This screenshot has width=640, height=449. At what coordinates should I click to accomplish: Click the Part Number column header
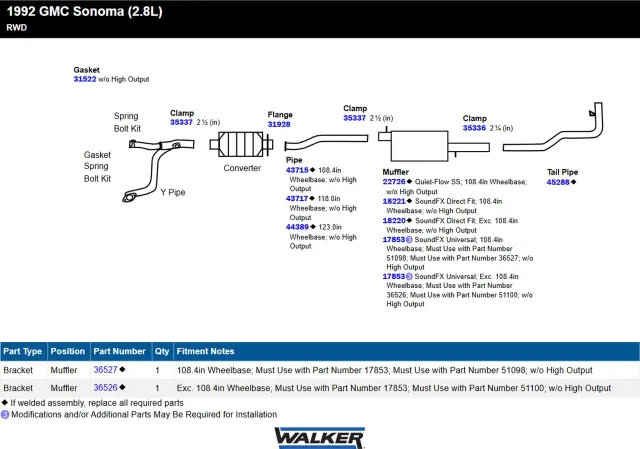click(119, 351)
